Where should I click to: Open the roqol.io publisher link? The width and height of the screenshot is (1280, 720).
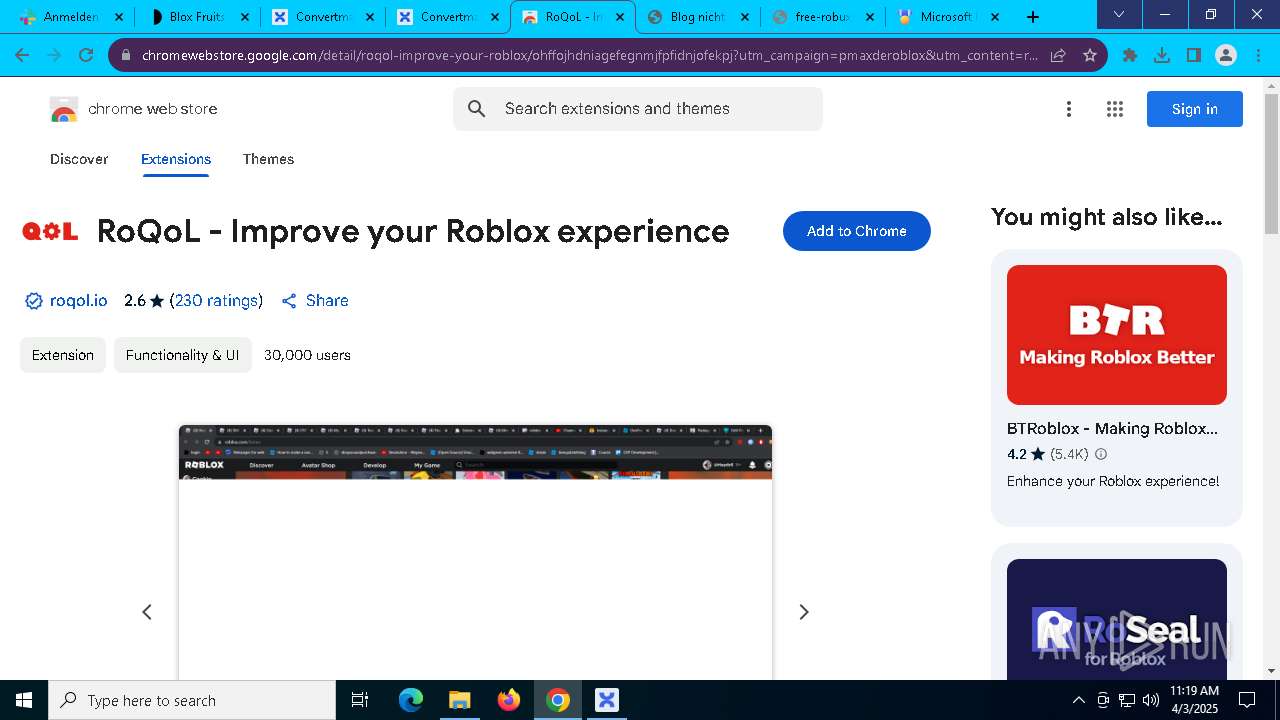[78, 301]
